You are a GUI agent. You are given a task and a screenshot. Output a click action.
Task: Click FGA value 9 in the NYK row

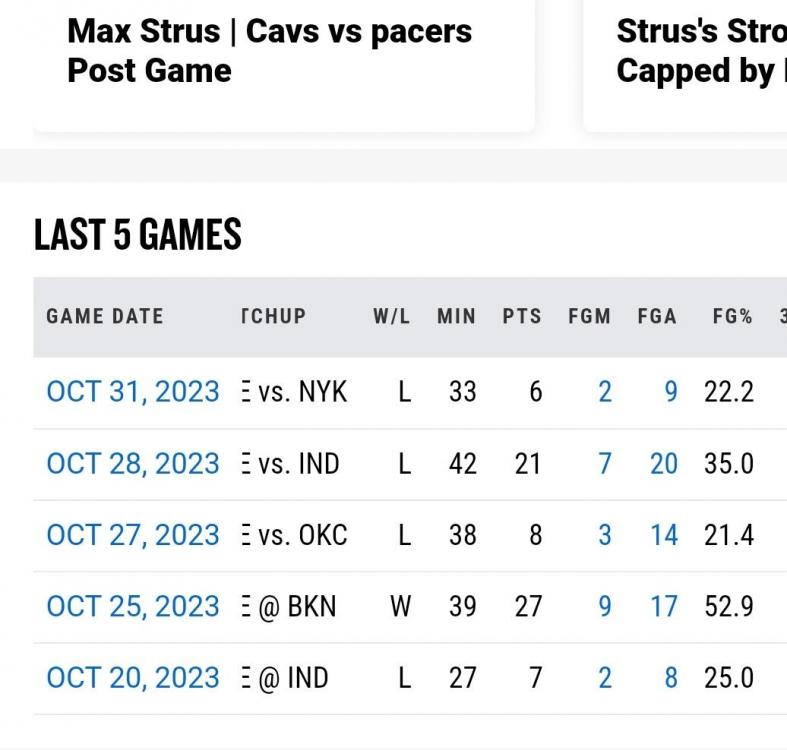point(670,392)
